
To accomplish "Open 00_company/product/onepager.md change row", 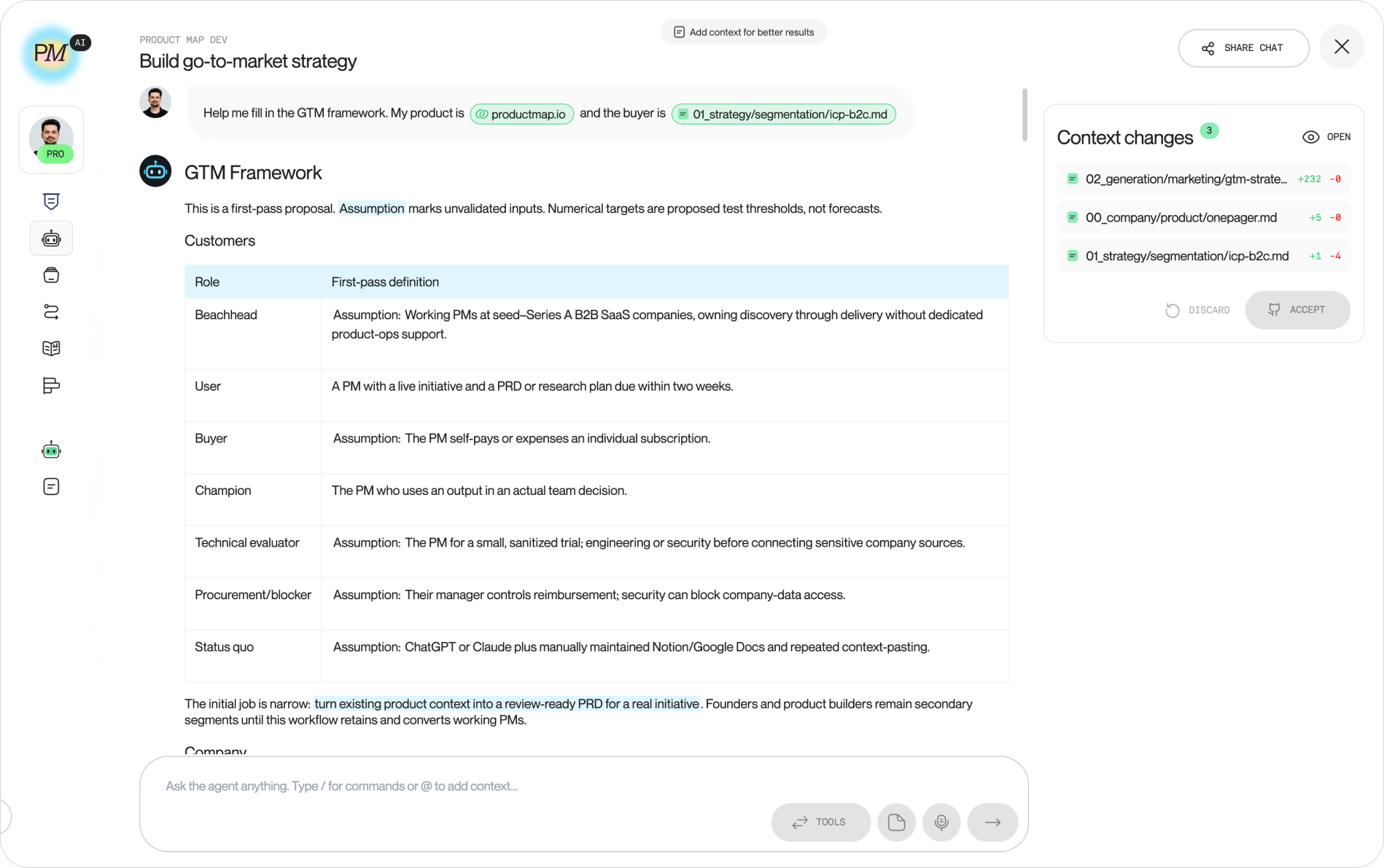I will 1204,218.
